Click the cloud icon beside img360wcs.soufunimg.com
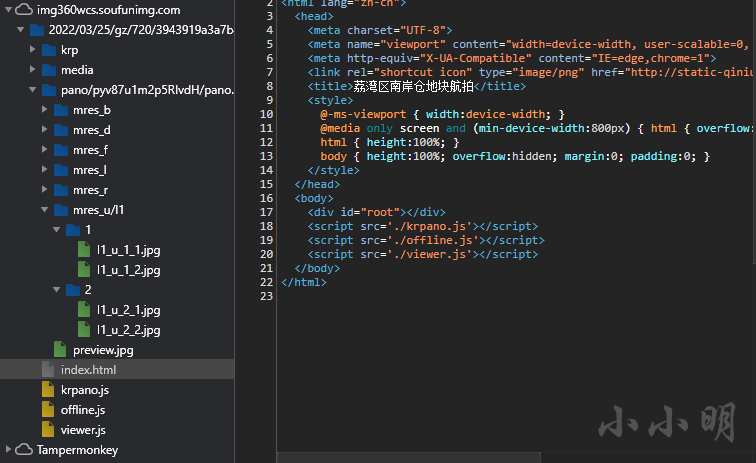756x463 pixels. click(x=24, y=10)
